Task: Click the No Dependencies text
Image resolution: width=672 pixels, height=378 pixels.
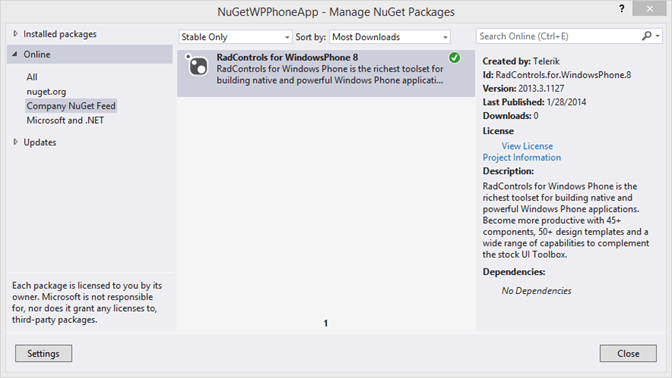Action: [x=536, y=291]
